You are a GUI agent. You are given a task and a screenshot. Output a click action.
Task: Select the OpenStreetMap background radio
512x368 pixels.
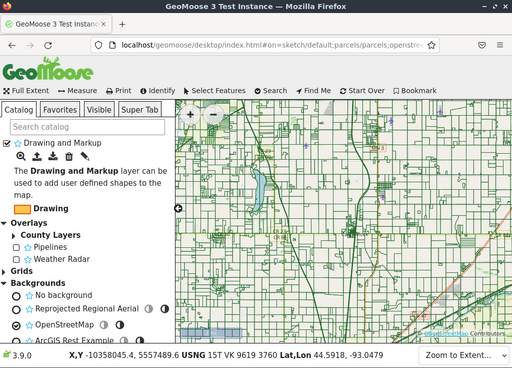(16, 325)
